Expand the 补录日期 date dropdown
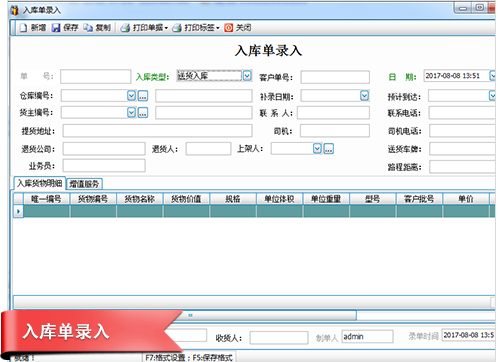This screenshot has height=362, width=498. point(365,96)
